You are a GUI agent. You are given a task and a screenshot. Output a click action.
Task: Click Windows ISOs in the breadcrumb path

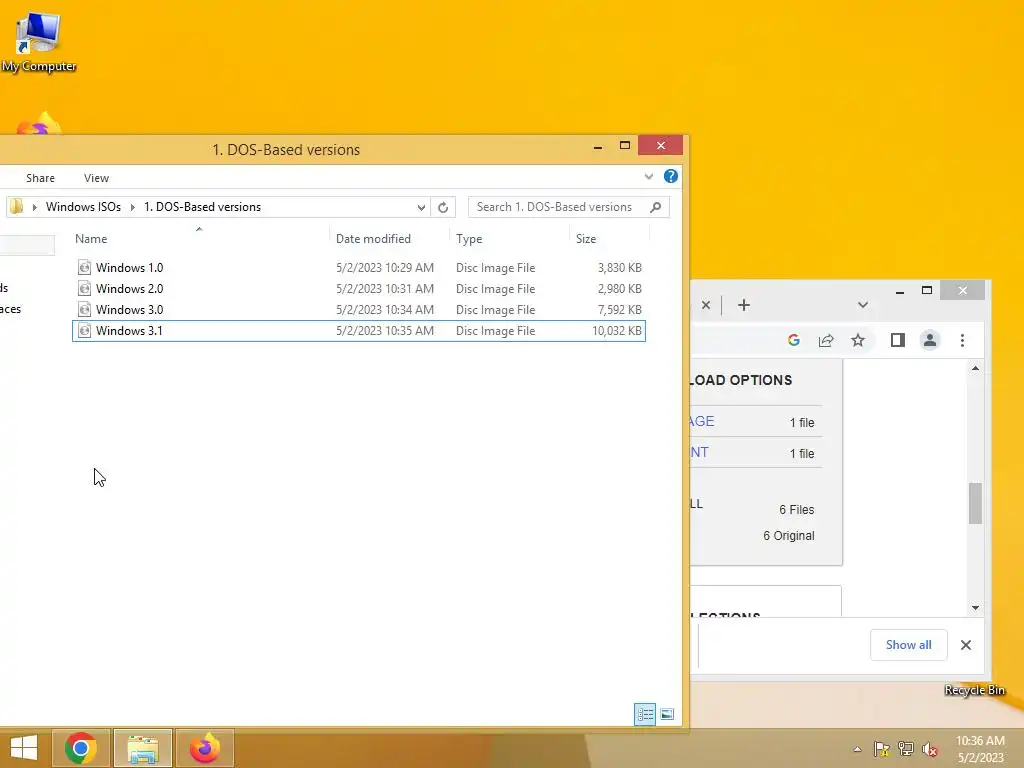coord(83,207)
